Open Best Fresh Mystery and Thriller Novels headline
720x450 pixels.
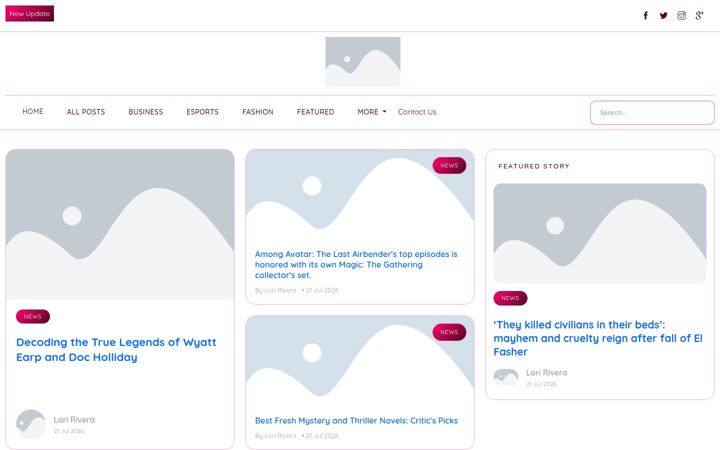pos(356,421)
